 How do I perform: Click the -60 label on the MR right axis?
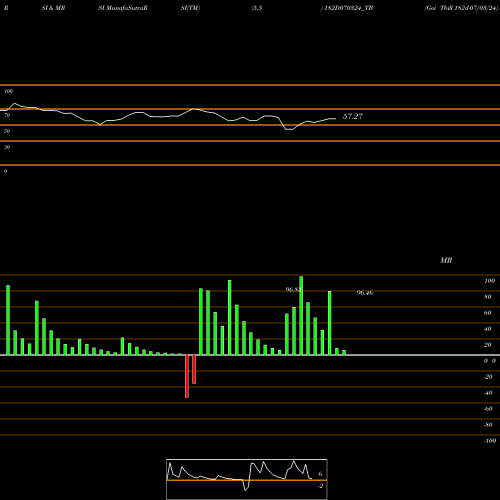pos(488,409)
